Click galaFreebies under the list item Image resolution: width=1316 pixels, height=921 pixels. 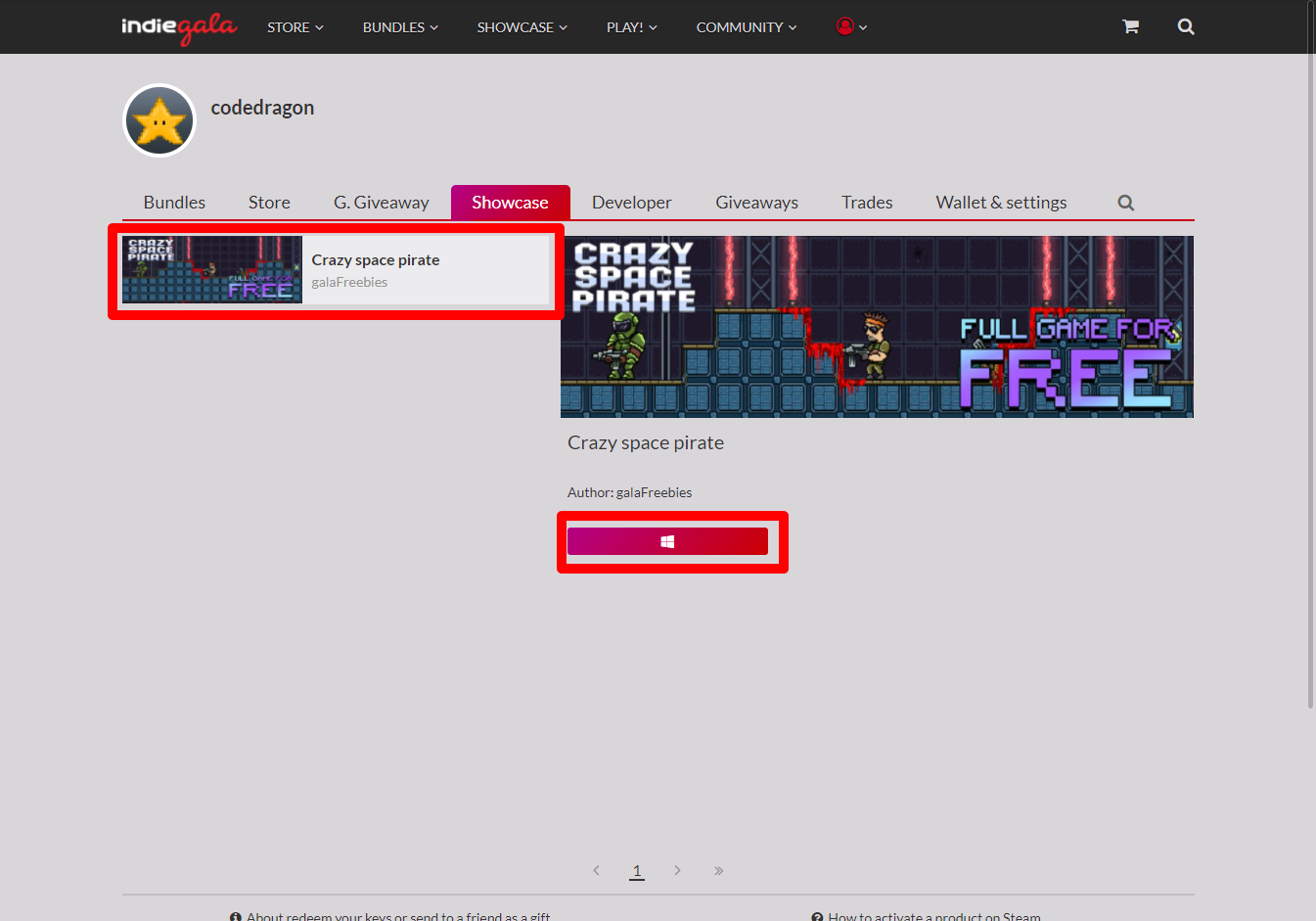tap(349, 282)
